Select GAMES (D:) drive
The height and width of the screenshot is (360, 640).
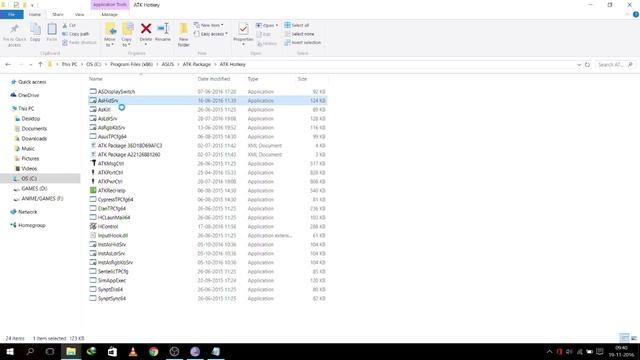click(x=34, y=189)
